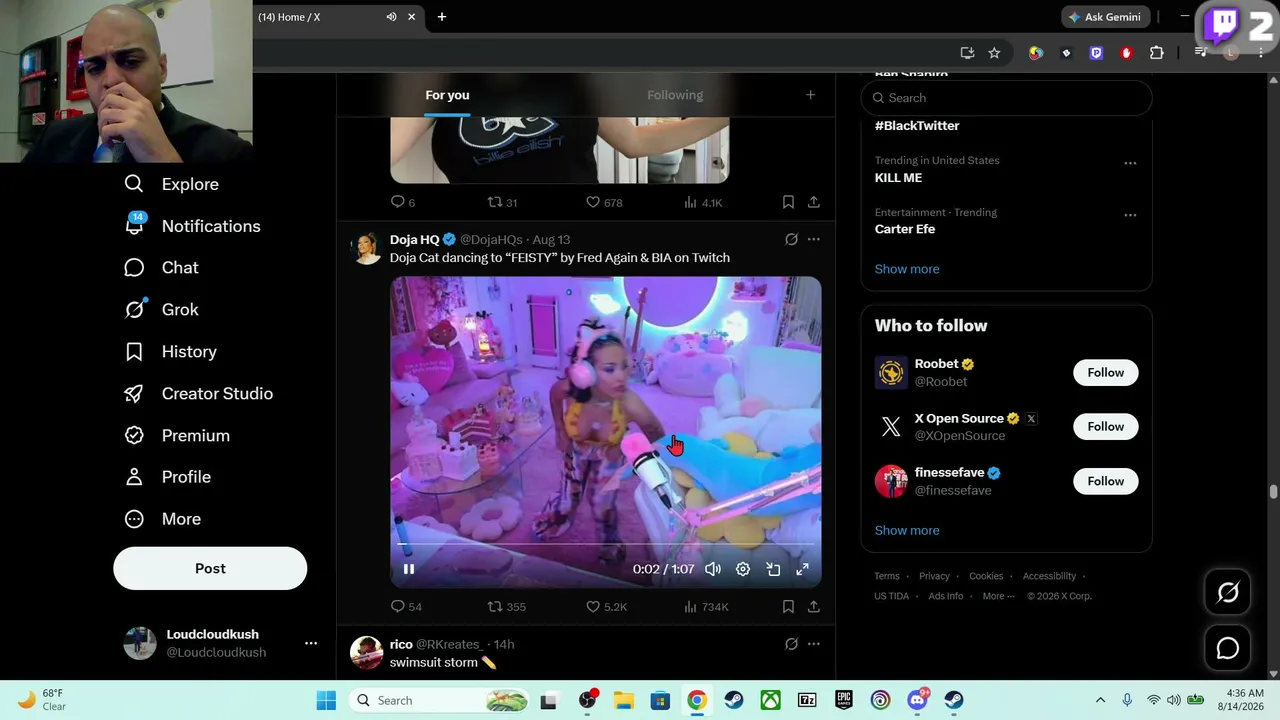Bookmark this page with the star icon

pos(994,53)
